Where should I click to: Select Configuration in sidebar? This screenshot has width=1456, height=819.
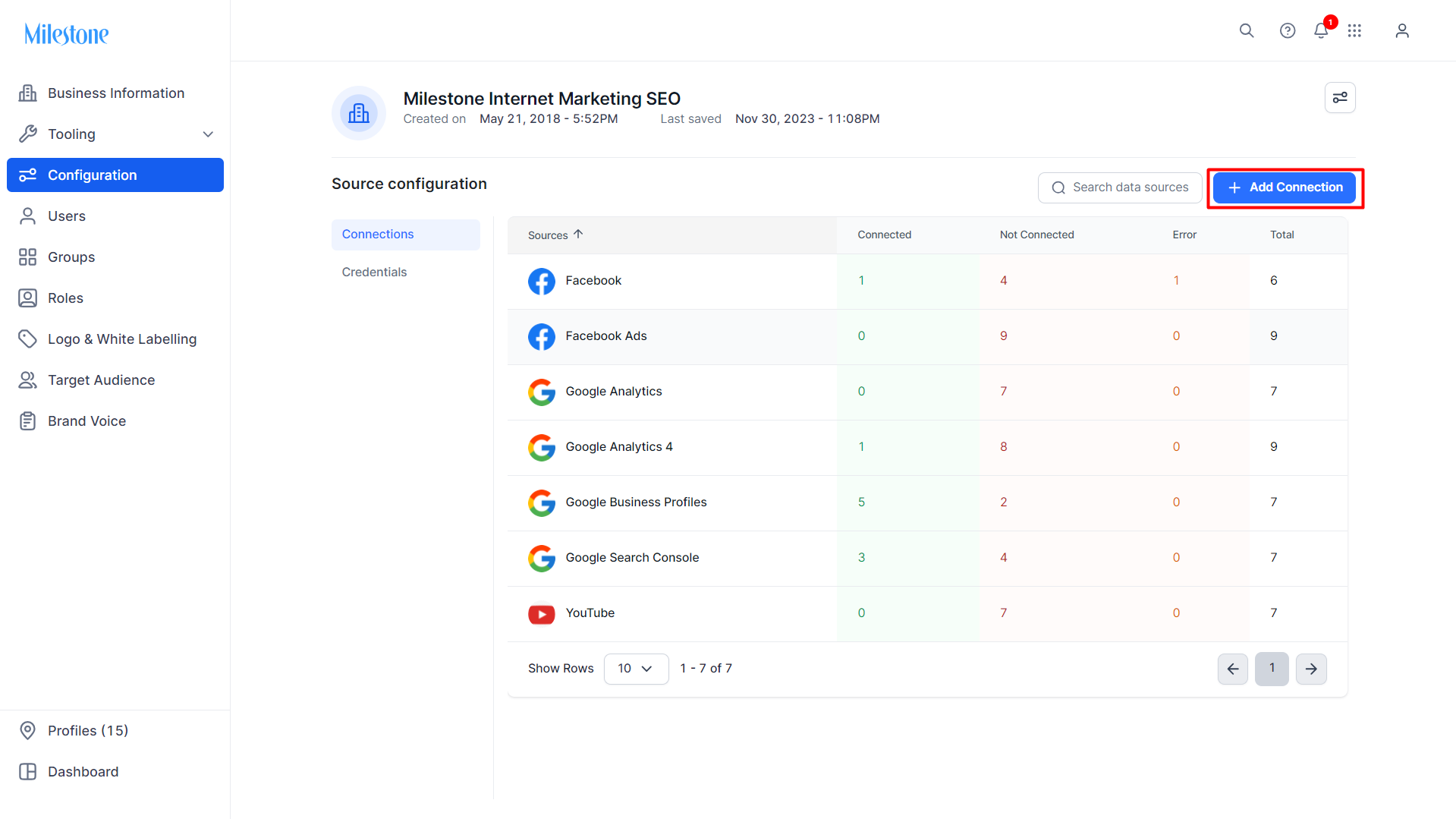pyautogui.click(x=115, y=175)
